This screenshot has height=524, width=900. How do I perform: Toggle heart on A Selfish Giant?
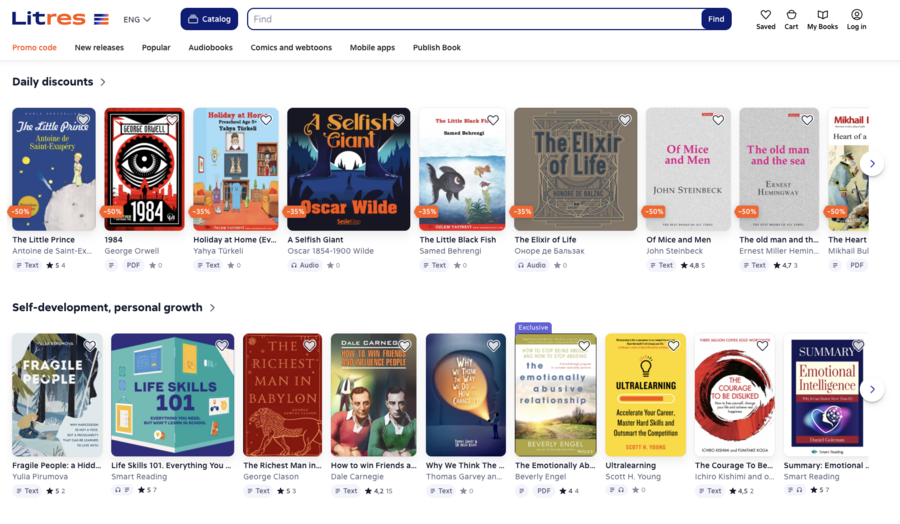coord(398,120)
